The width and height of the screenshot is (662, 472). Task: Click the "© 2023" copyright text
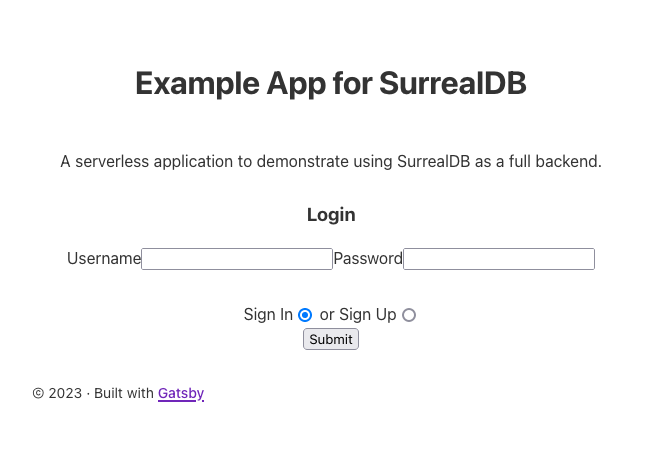(x=57, y=393)
